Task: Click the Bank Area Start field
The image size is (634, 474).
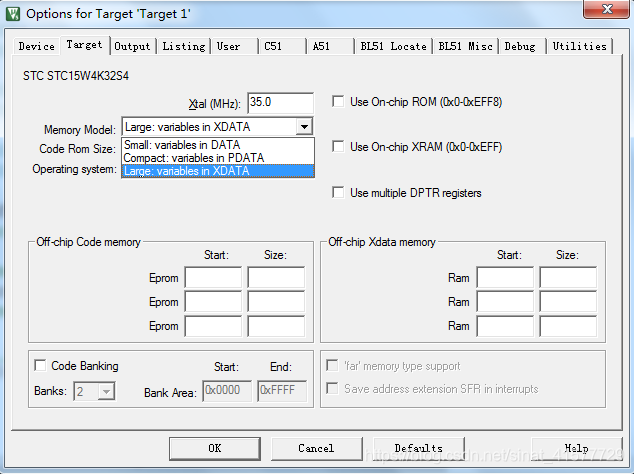Action: tap(227, 391)
